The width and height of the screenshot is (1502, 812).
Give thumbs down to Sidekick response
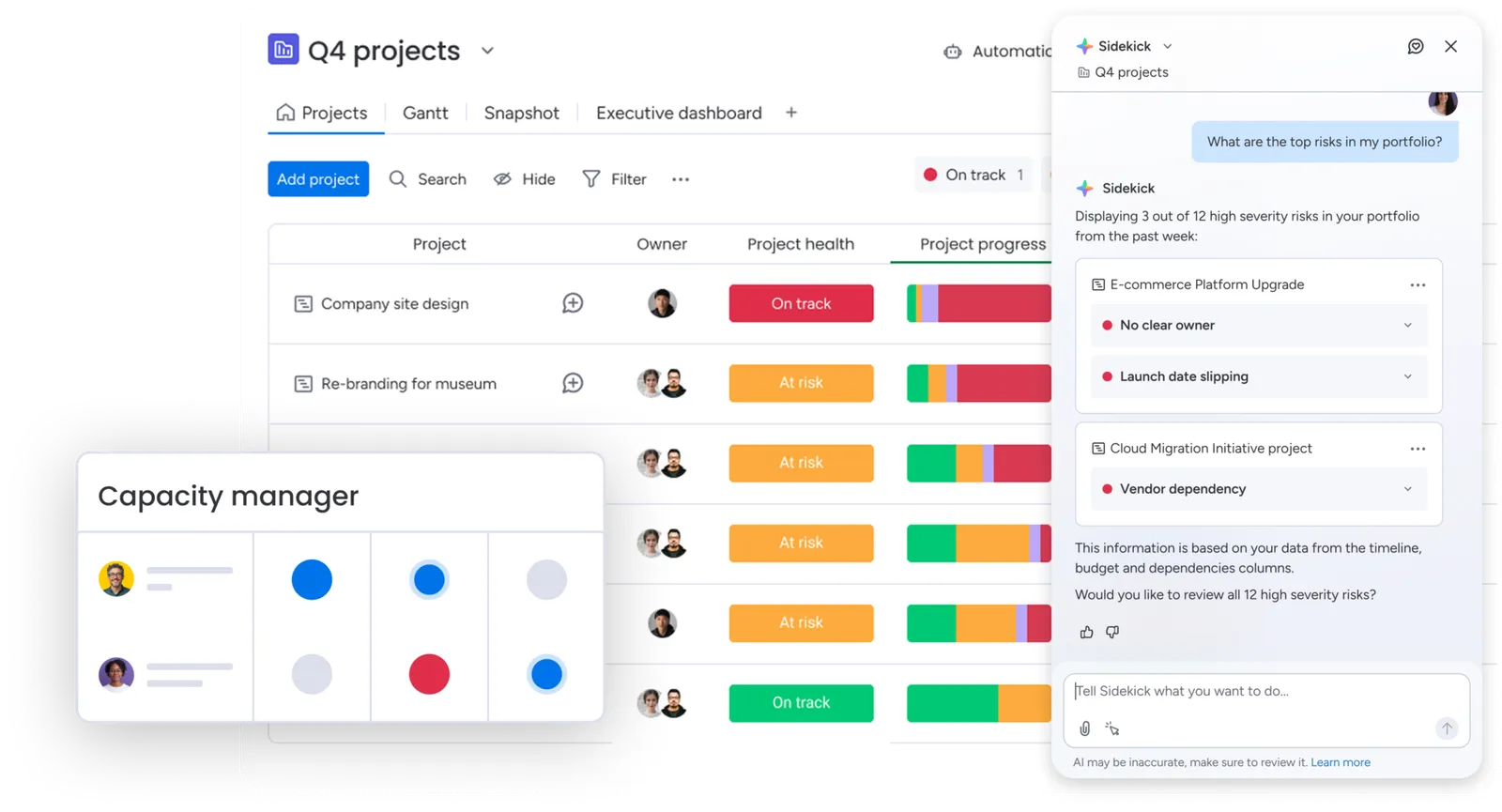coord(1112,632)
